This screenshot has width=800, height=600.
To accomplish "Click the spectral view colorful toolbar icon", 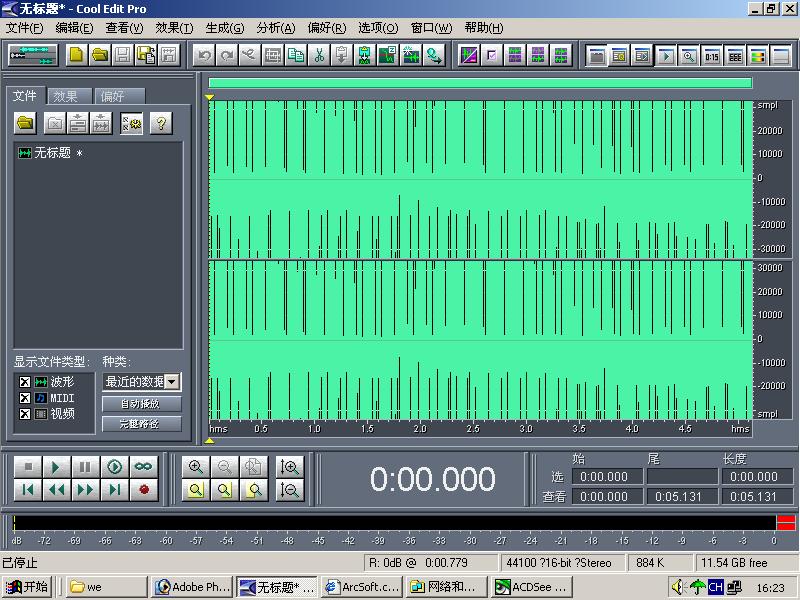I will (758, 56).
